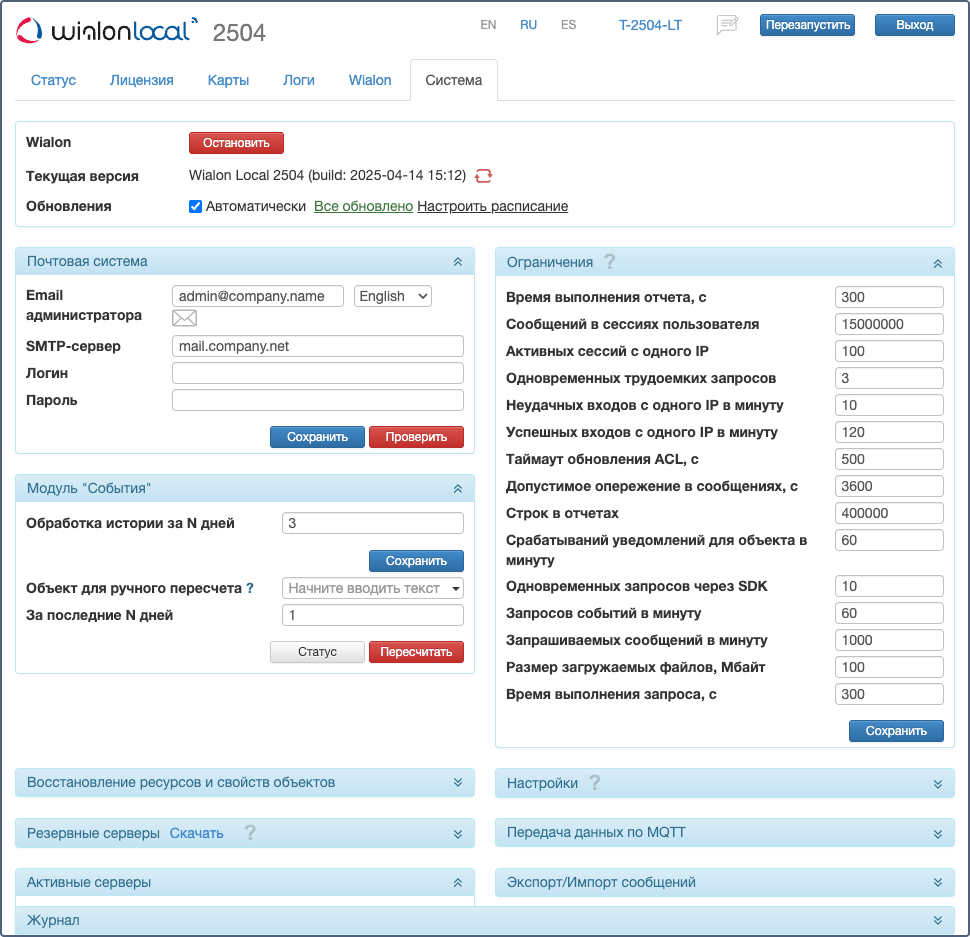Save Ограничения with Сохранить button
The height and width of the screenshot is (937, 970).
[896, 731]
